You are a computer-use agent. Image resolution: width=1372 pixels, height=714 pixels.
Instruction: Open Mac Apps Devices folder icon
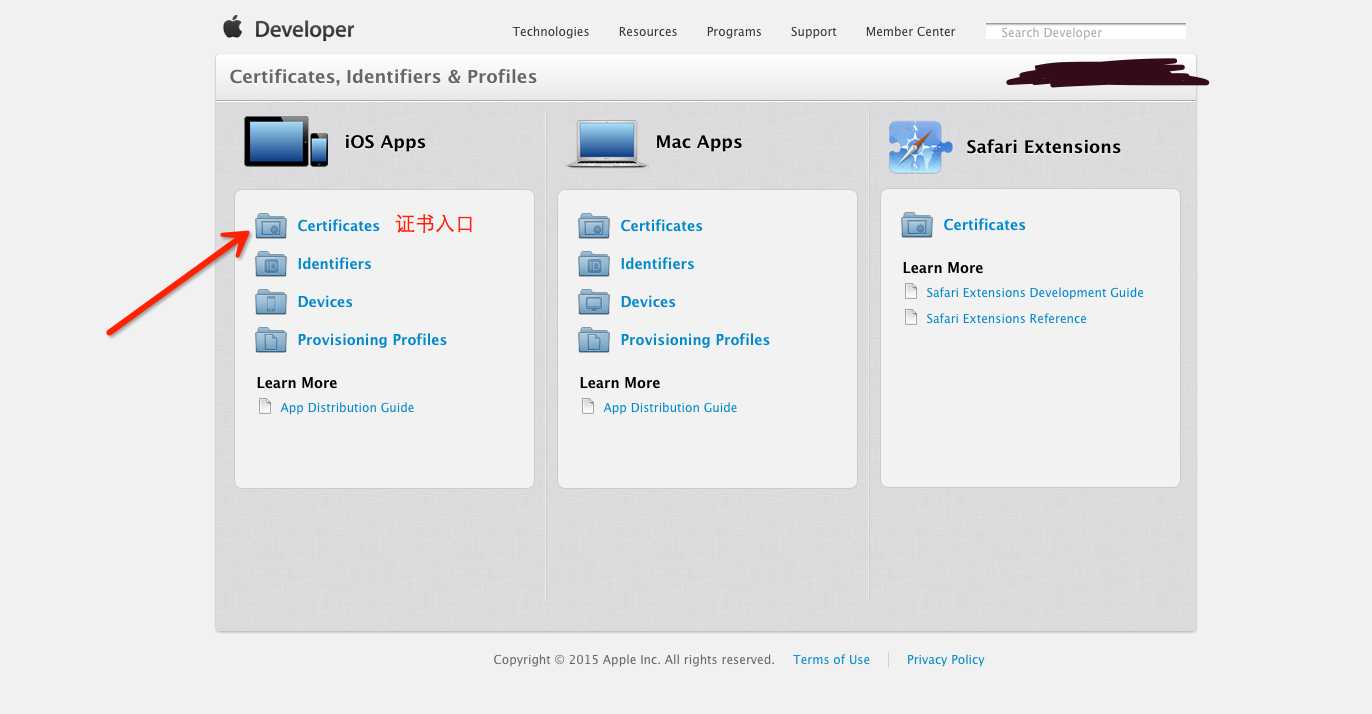point(594,302)
